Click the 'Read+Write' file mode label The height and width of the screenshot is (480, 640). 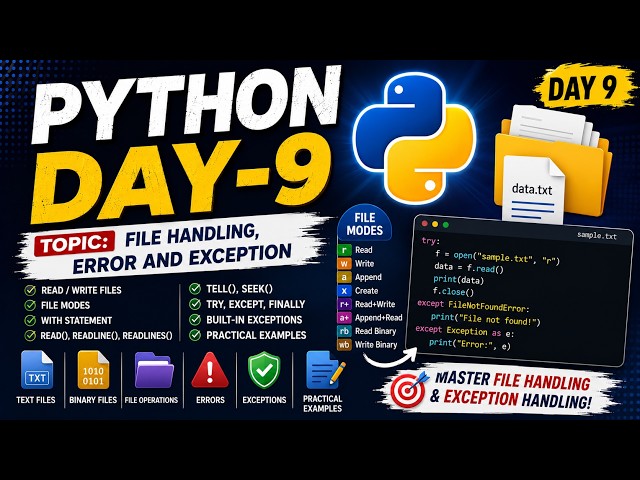(x=375, y=304)
